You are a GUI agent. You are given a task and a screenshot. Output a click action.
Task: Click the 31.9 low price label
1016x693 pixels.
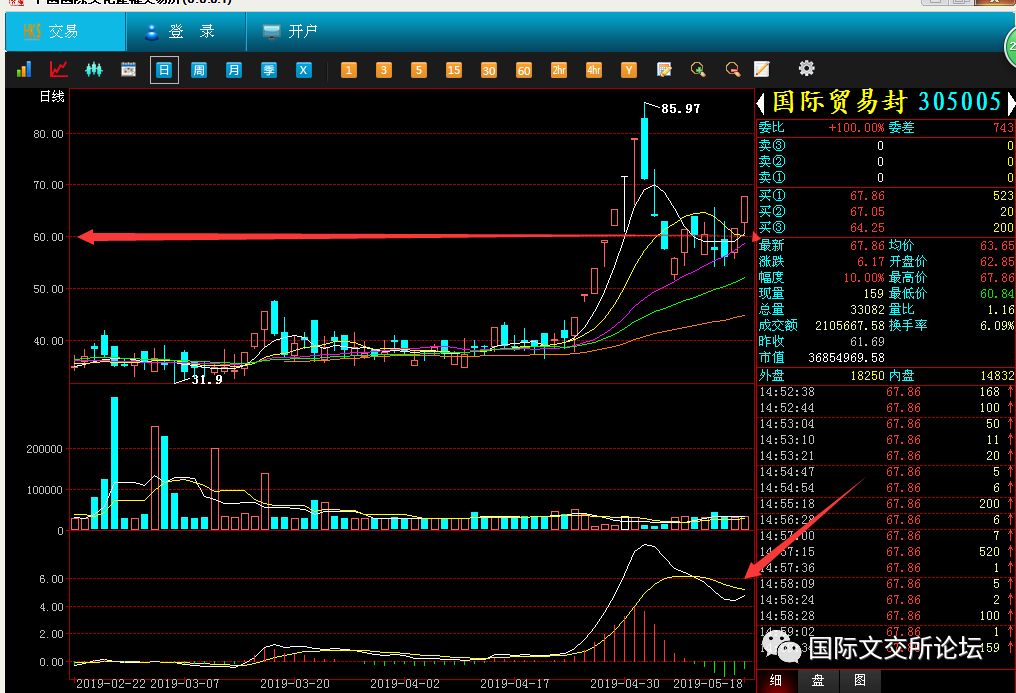tap(207, 380)
